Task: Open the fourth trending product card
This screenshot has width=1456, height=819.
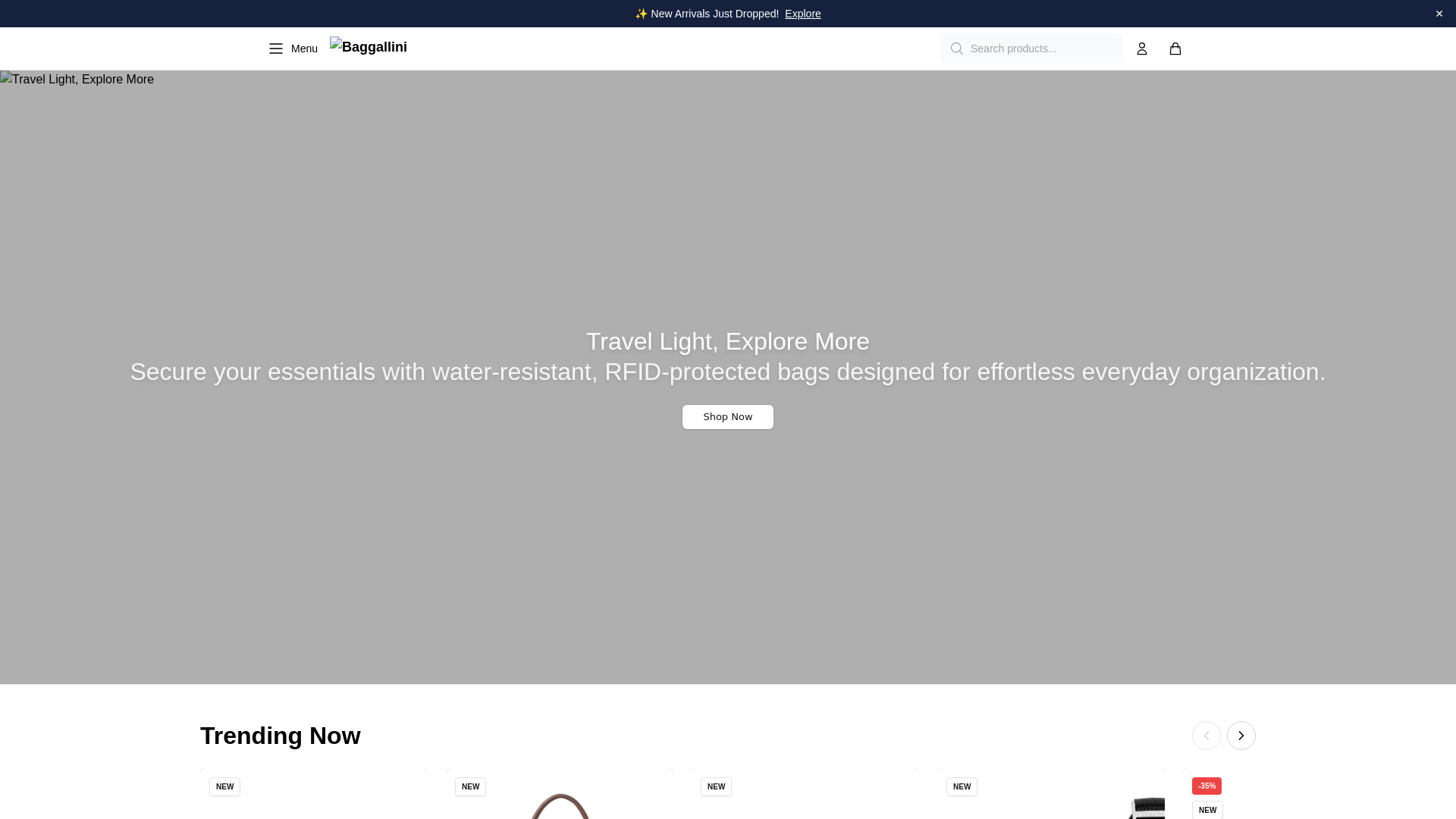Action: 1050,804
